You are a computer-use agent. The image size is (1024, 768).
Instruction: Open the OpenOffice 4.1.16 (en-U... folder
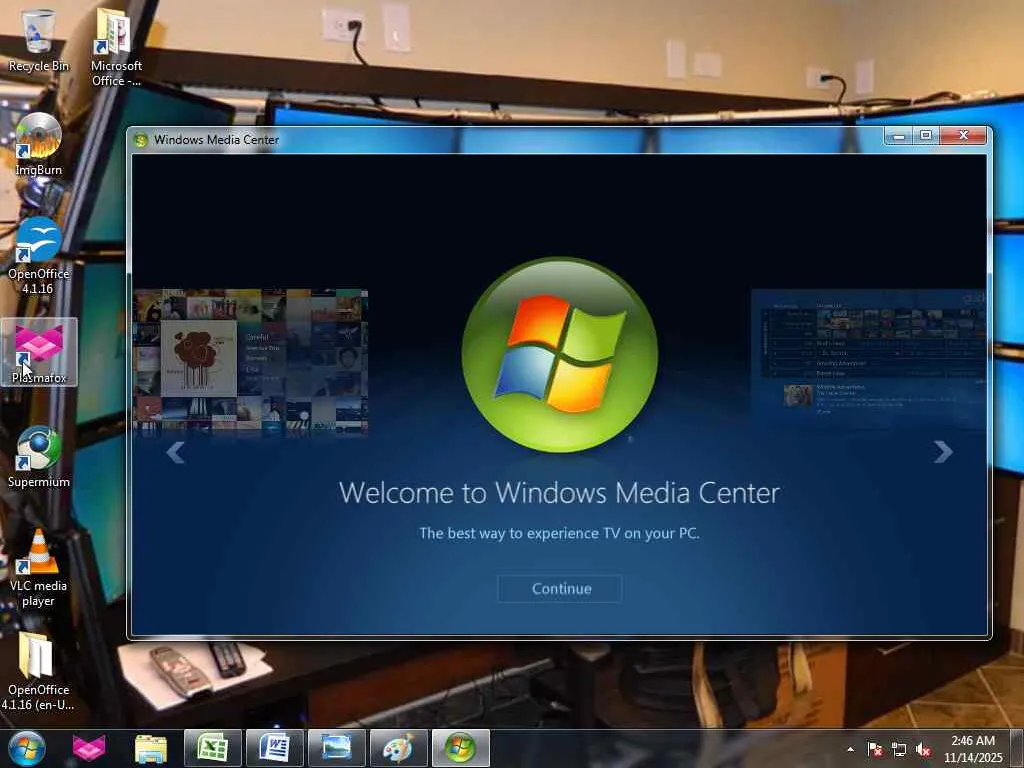(x=38, y=671)
